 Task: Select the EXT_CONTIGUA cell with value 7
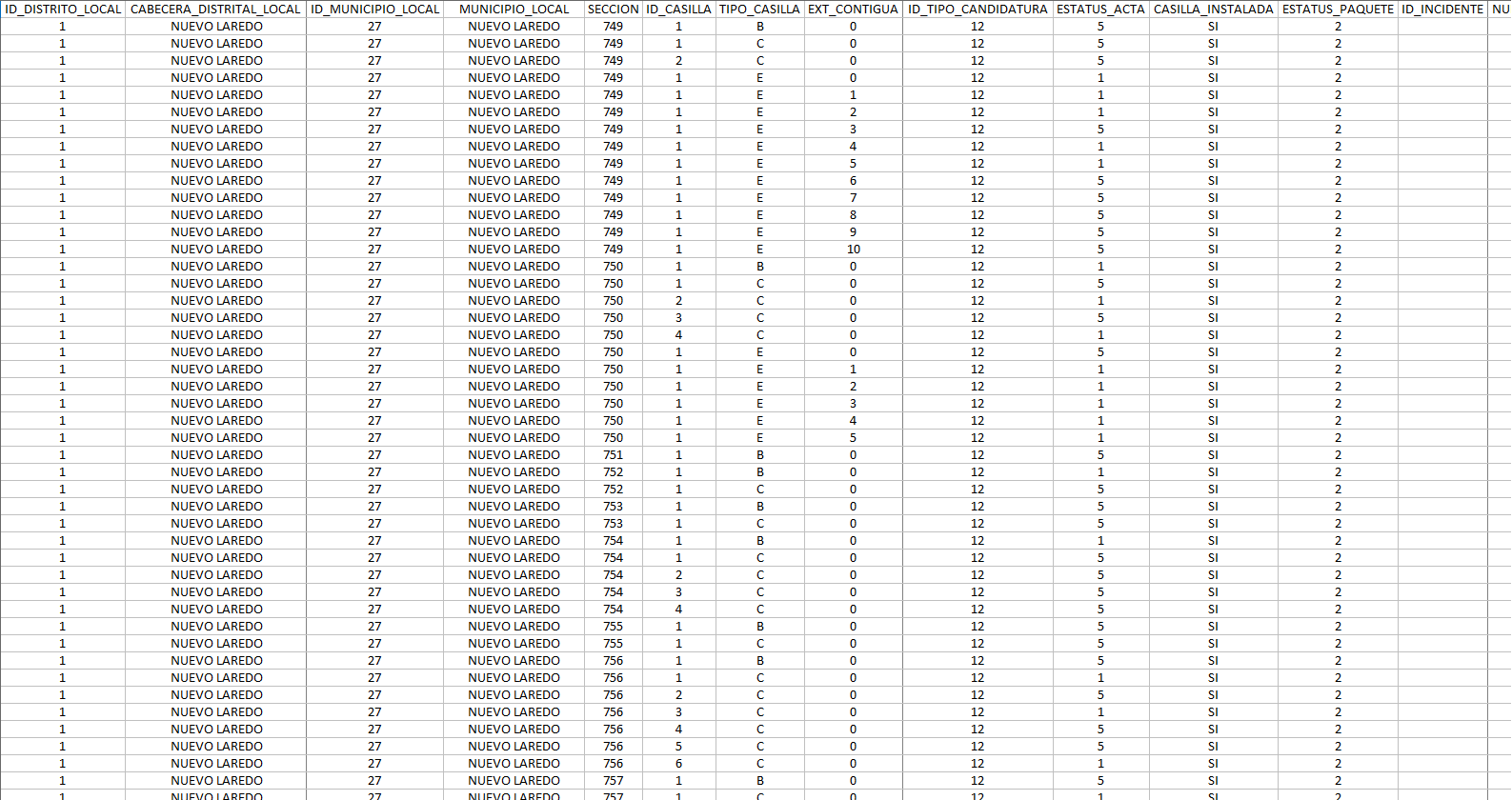click(x=853, y=198)
